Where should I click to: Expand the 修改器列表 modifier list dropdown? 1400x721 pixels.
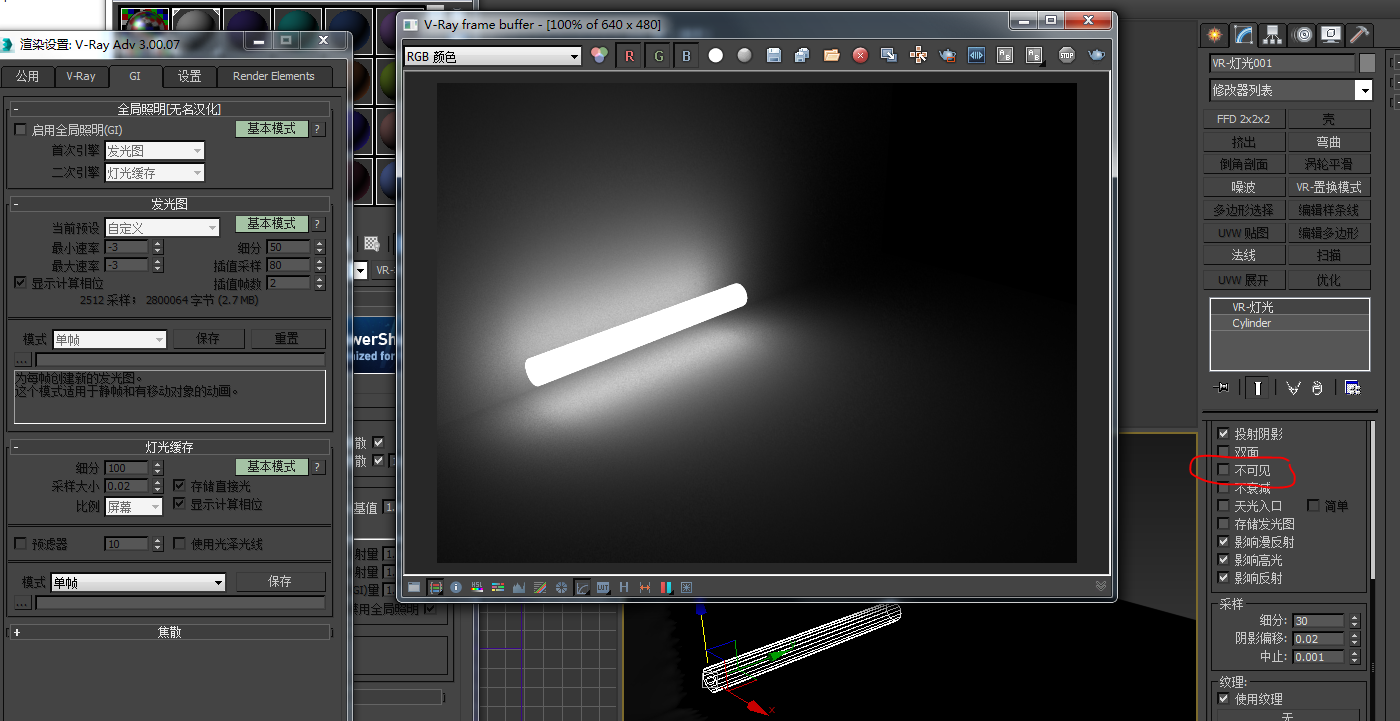point(1363,90)
